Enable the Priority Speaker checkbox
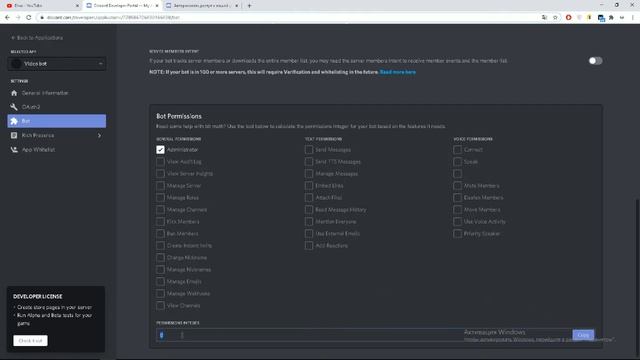The width and height of the screenshot is (640, 360). pyautogui.click(x=458, y=233)
